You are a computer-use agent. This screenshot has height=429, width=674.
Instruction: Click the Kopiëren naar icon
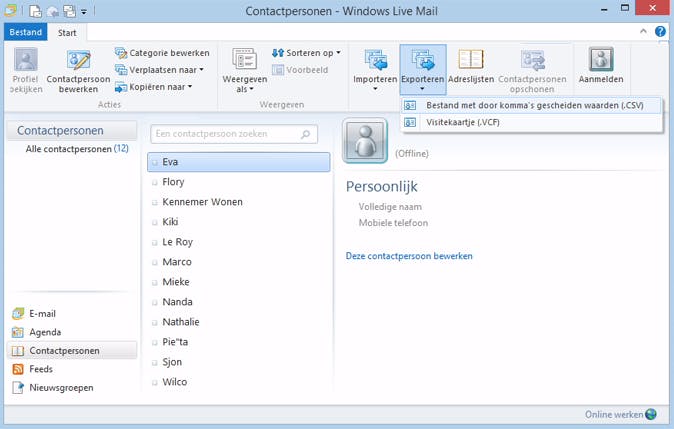121,87
